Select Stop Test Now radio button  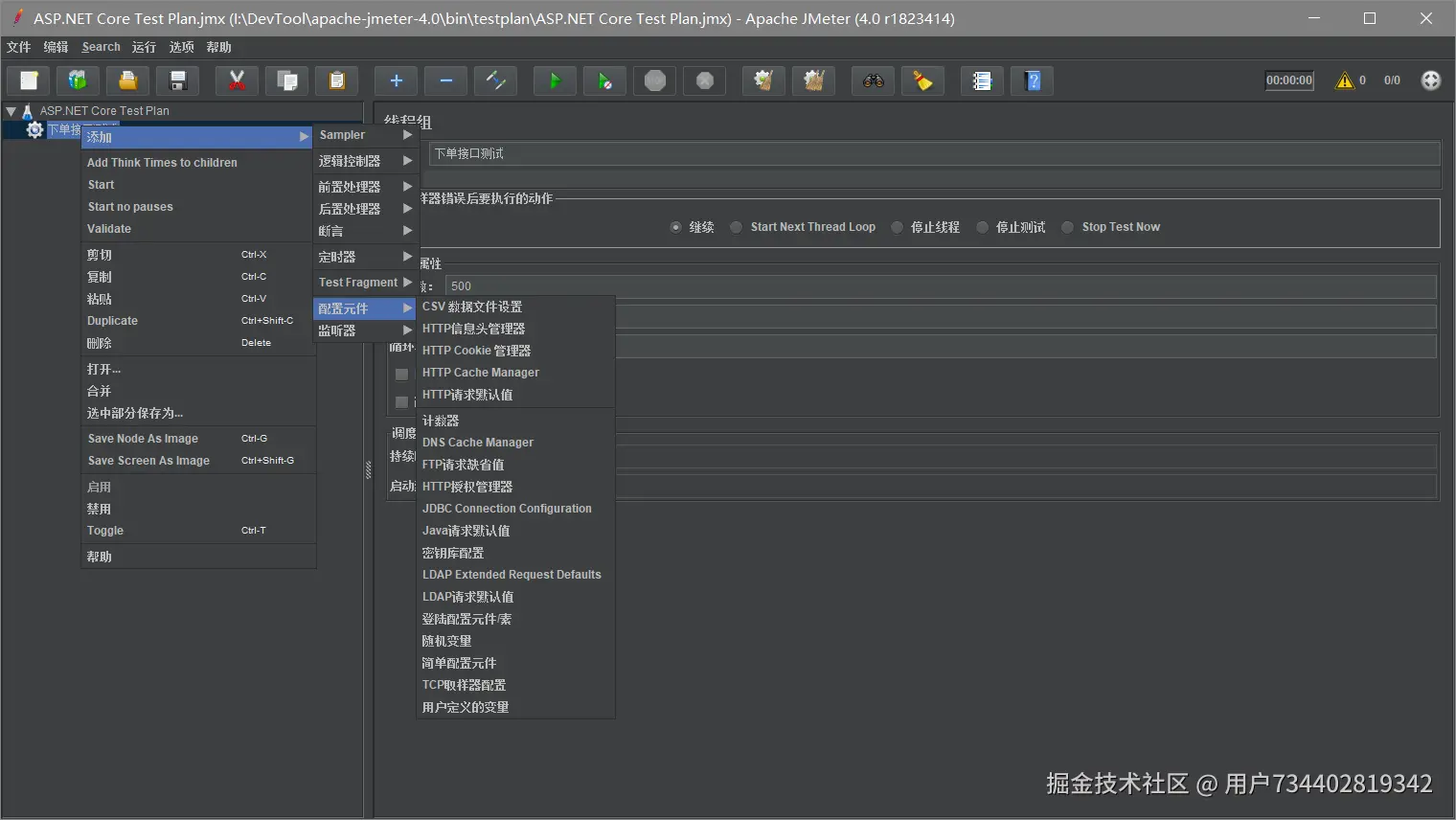(1067, 227)
